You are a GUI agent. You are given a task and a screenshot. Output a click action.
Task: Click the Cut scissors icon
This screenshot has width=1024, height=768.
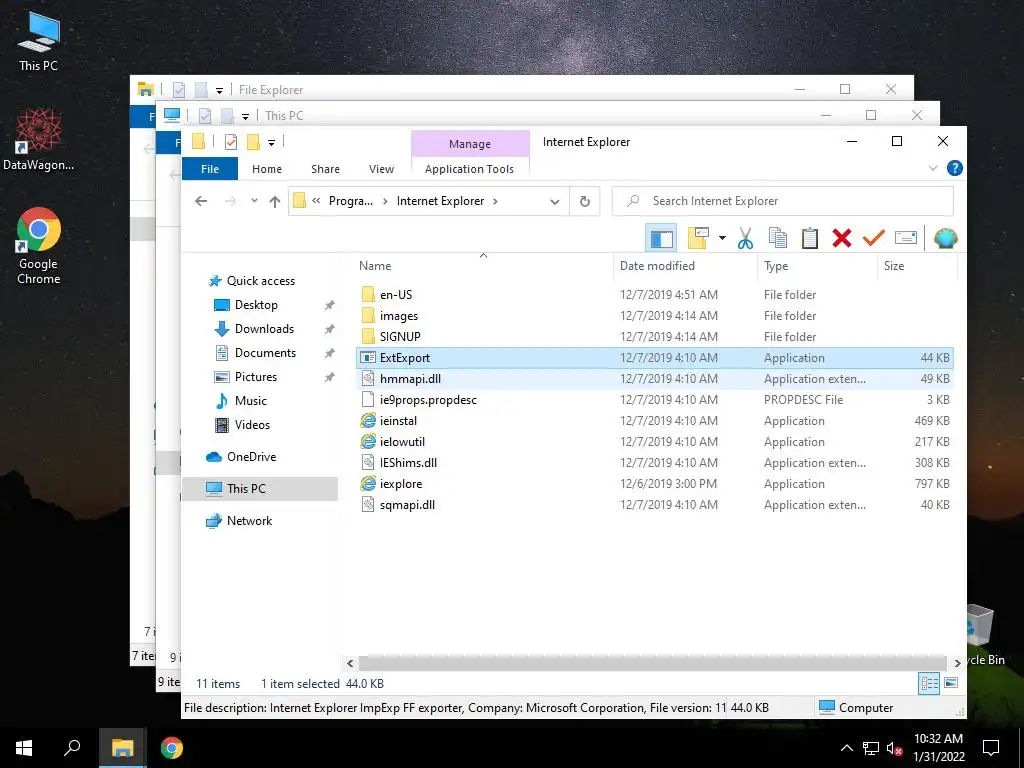tap(745, 238)
